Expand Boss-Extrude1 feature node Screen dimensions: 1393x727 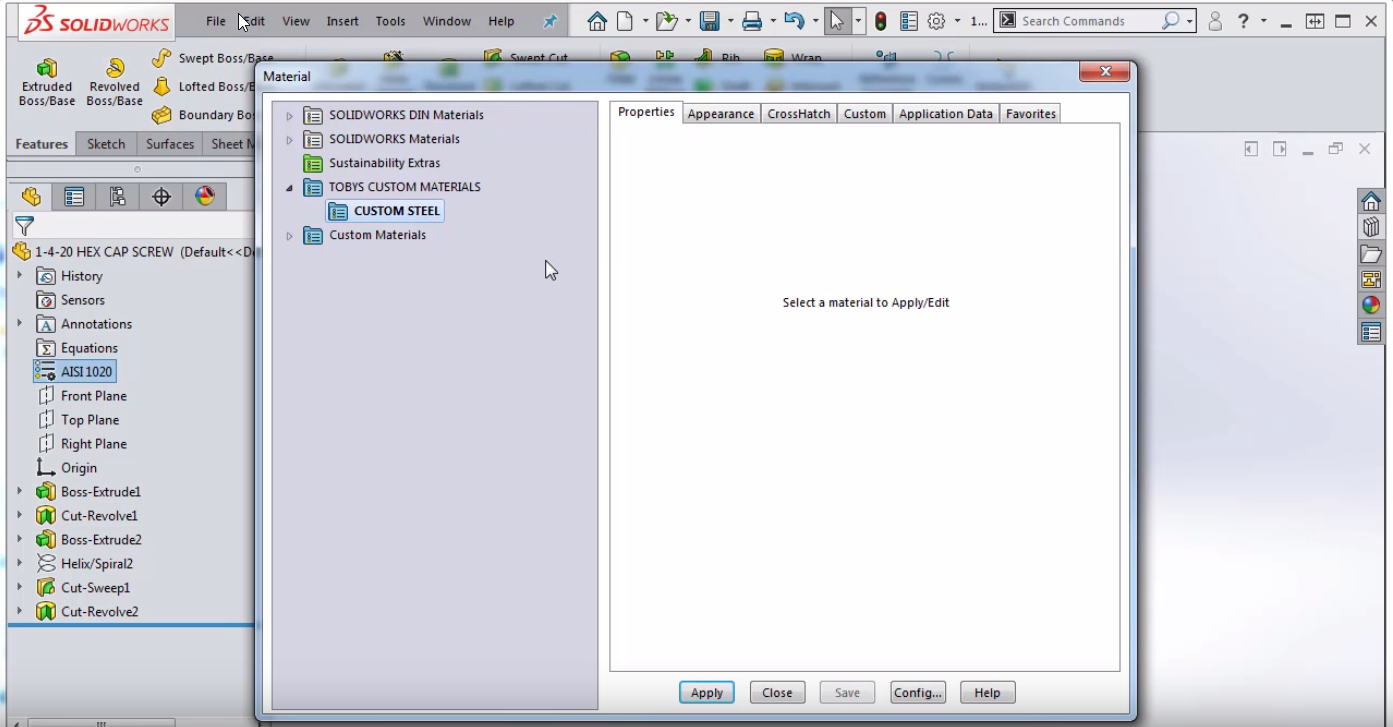pyautogui.click(x=19, y=491)
